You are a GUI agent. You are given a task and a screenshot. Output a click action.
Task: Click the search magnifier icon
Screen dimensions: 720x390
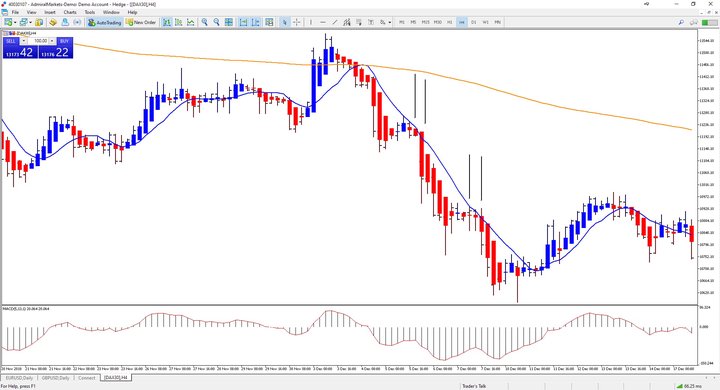pyautogui.click(x=681, y=22)
